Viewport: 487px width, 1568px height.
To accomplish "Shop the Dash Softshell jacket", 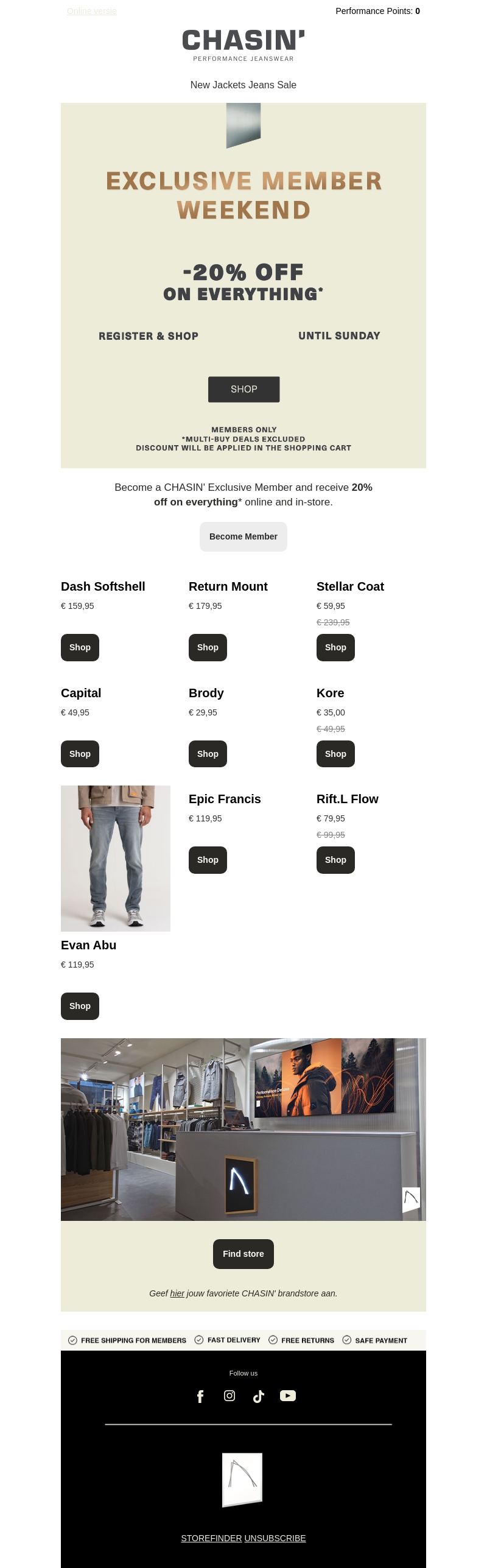I will (80, 647).
